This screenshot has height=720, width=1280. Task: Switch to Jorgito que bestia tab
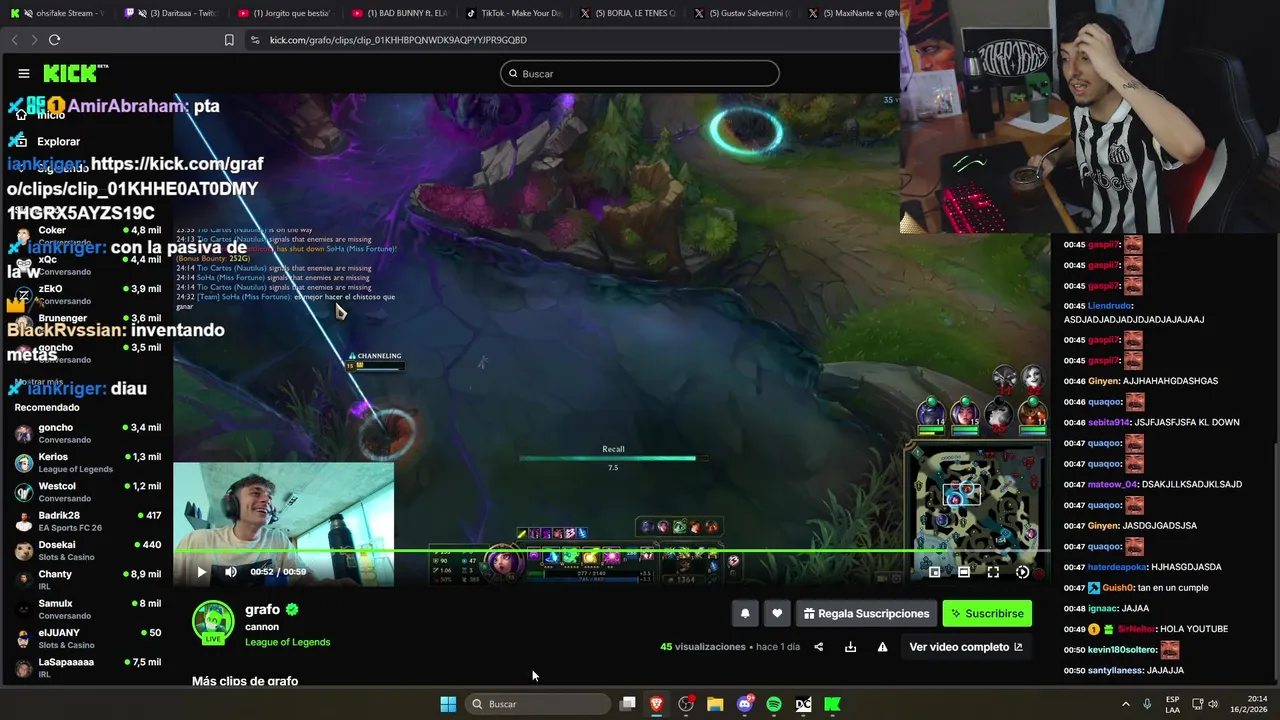tap(285, 13)
